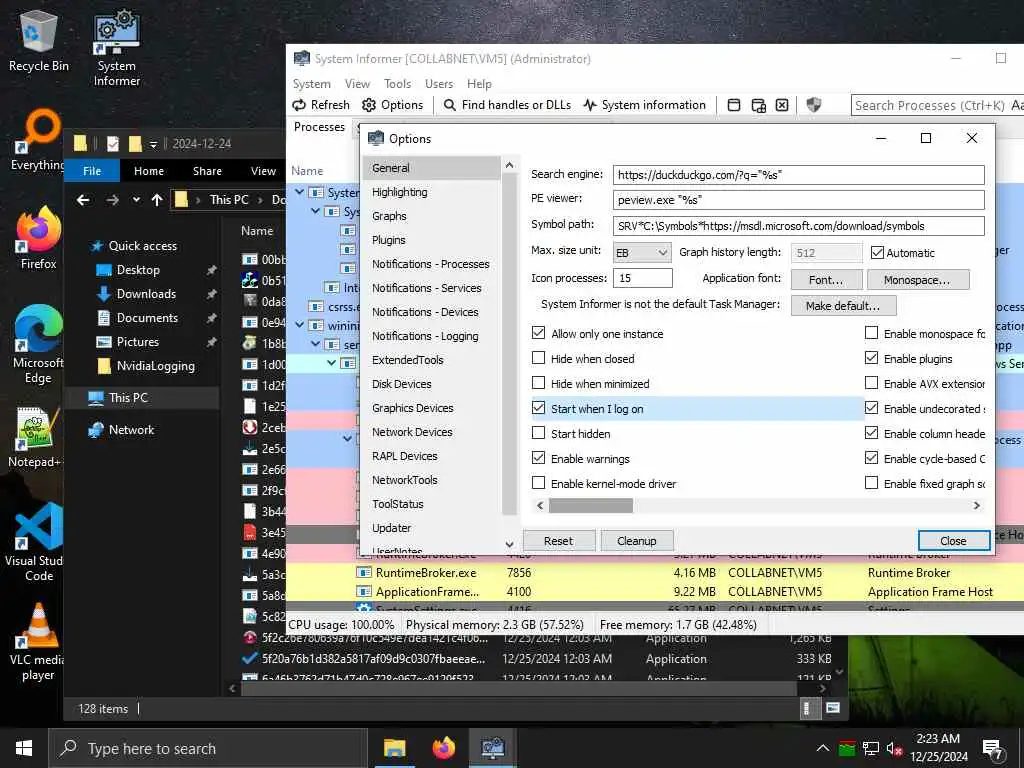
Task: Click the Search engine input field
Action: pyautogui.click(x=798, y=174)
